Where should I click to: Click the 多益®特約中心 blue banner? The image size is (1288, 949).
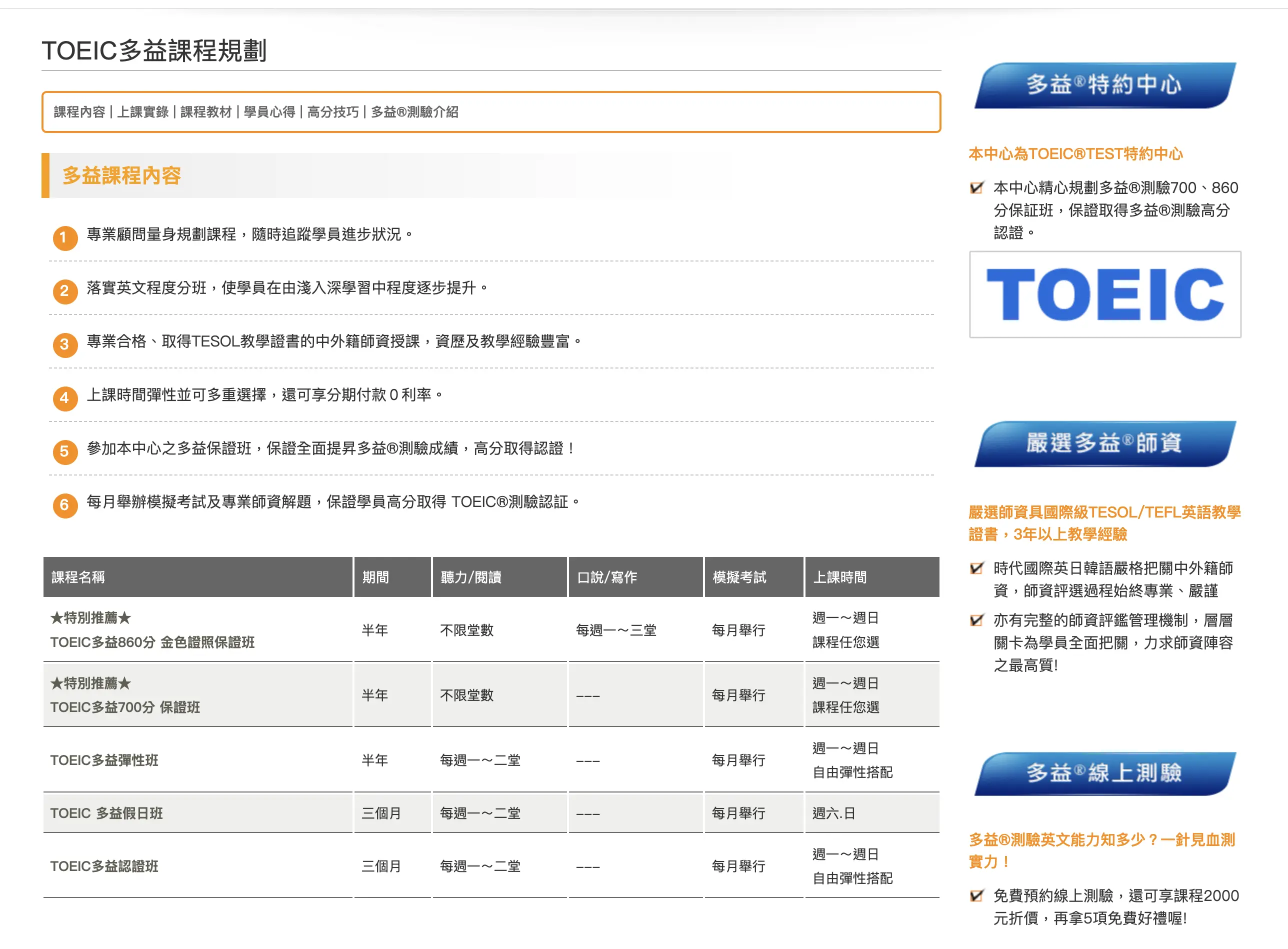click(1104, 85)
